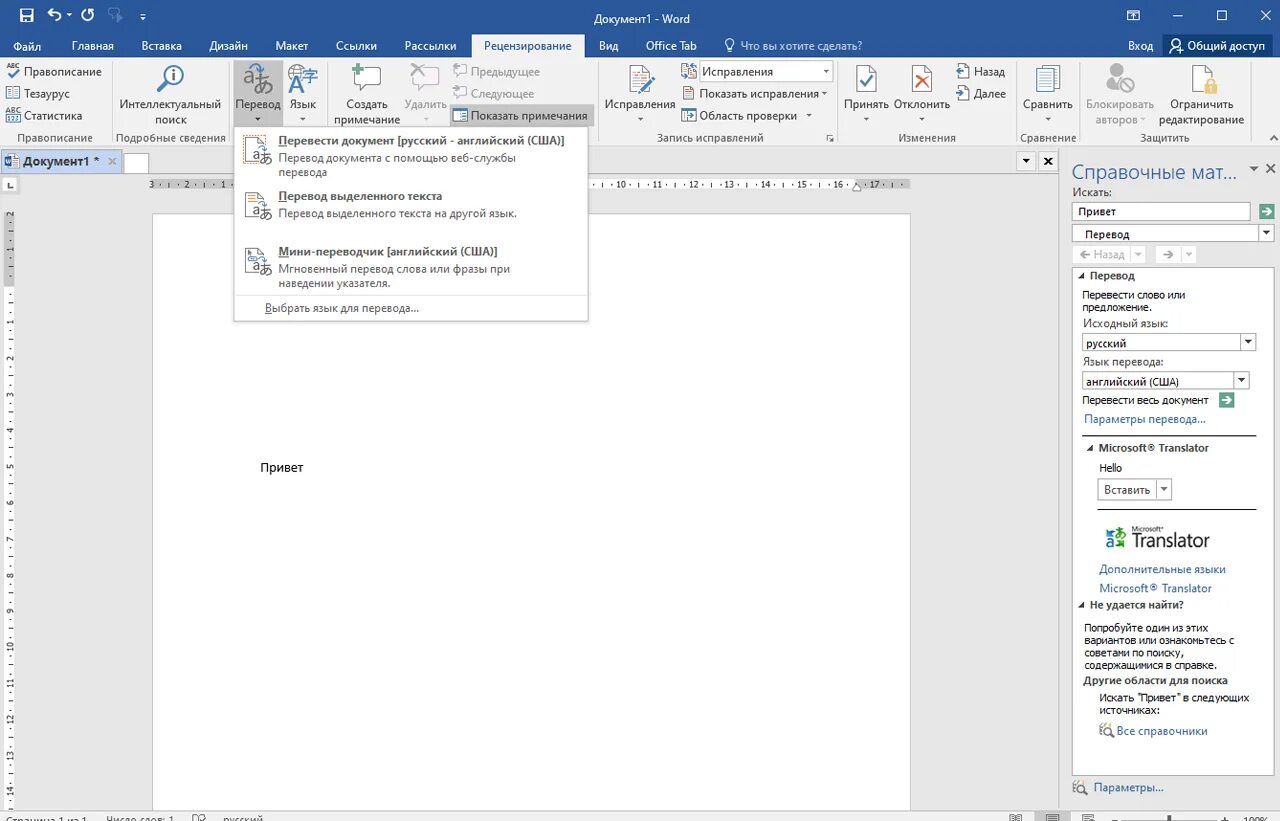
Task: Click Все справочники link
Action: pyautogui.click(x=1161, y=731)
